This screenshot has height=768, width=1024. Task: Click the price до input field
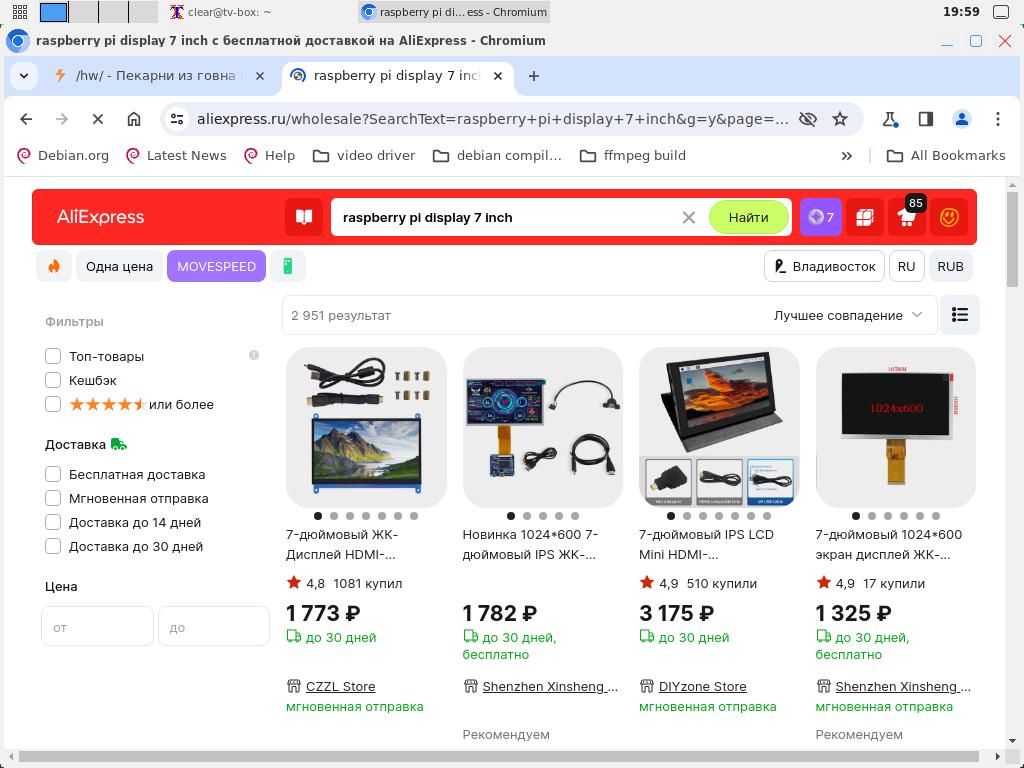pos(214,626)
